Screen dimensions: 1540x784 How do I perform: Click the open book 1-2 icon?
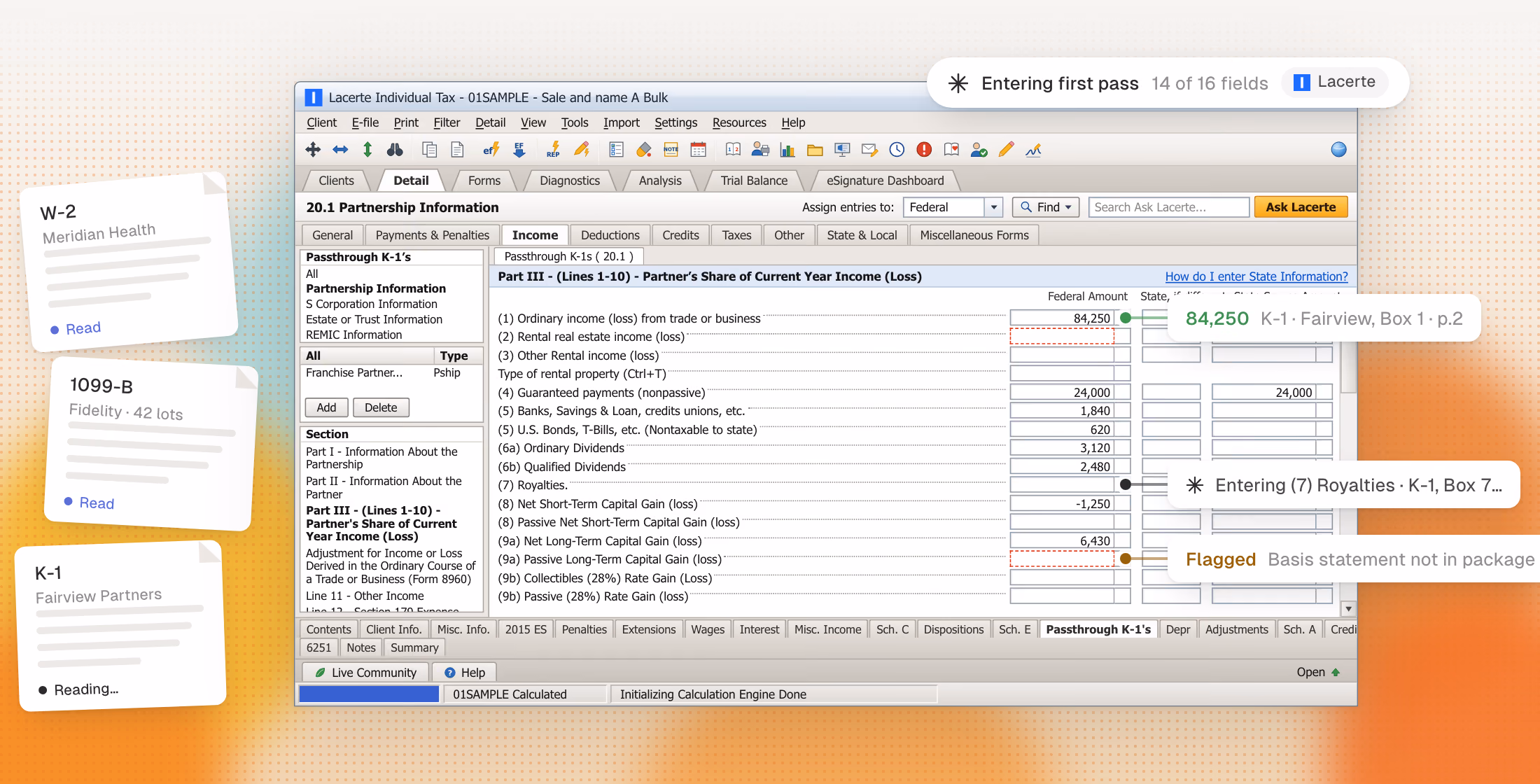pyautogui.click(x=733, y=150)
